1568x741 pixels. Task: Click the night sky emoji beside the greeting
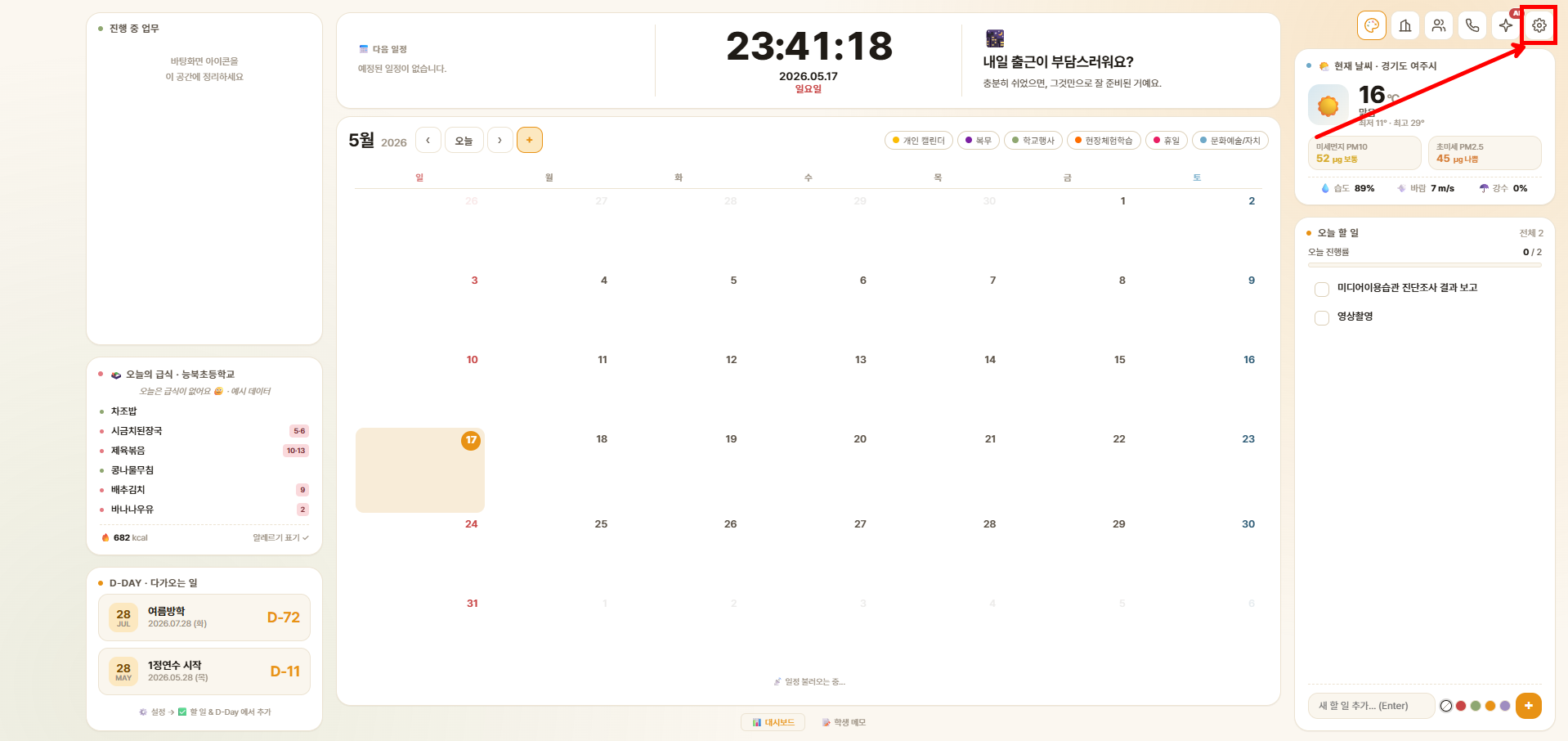995,38
